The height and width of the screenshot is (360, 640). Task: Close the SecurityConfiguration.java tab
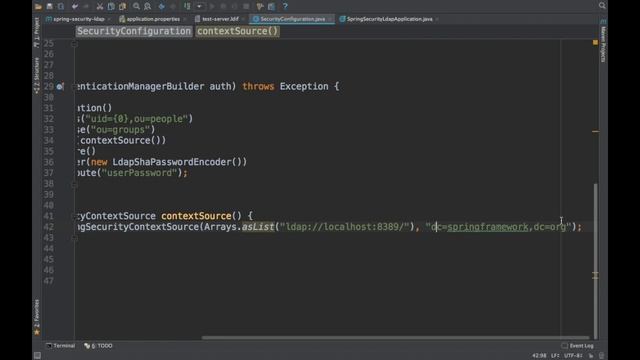(x=330, y=19)
